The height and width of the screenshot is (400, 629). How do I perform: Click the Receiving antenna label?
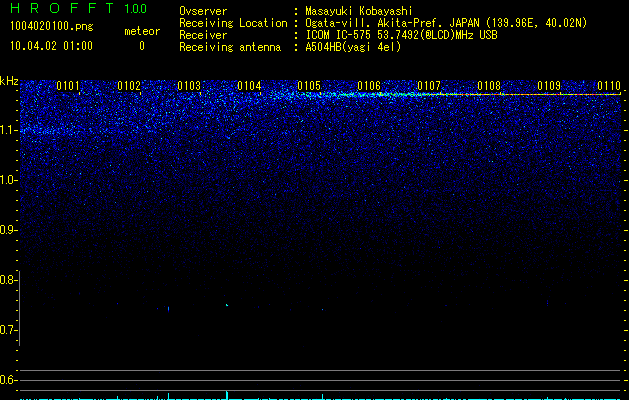point(230,47)
